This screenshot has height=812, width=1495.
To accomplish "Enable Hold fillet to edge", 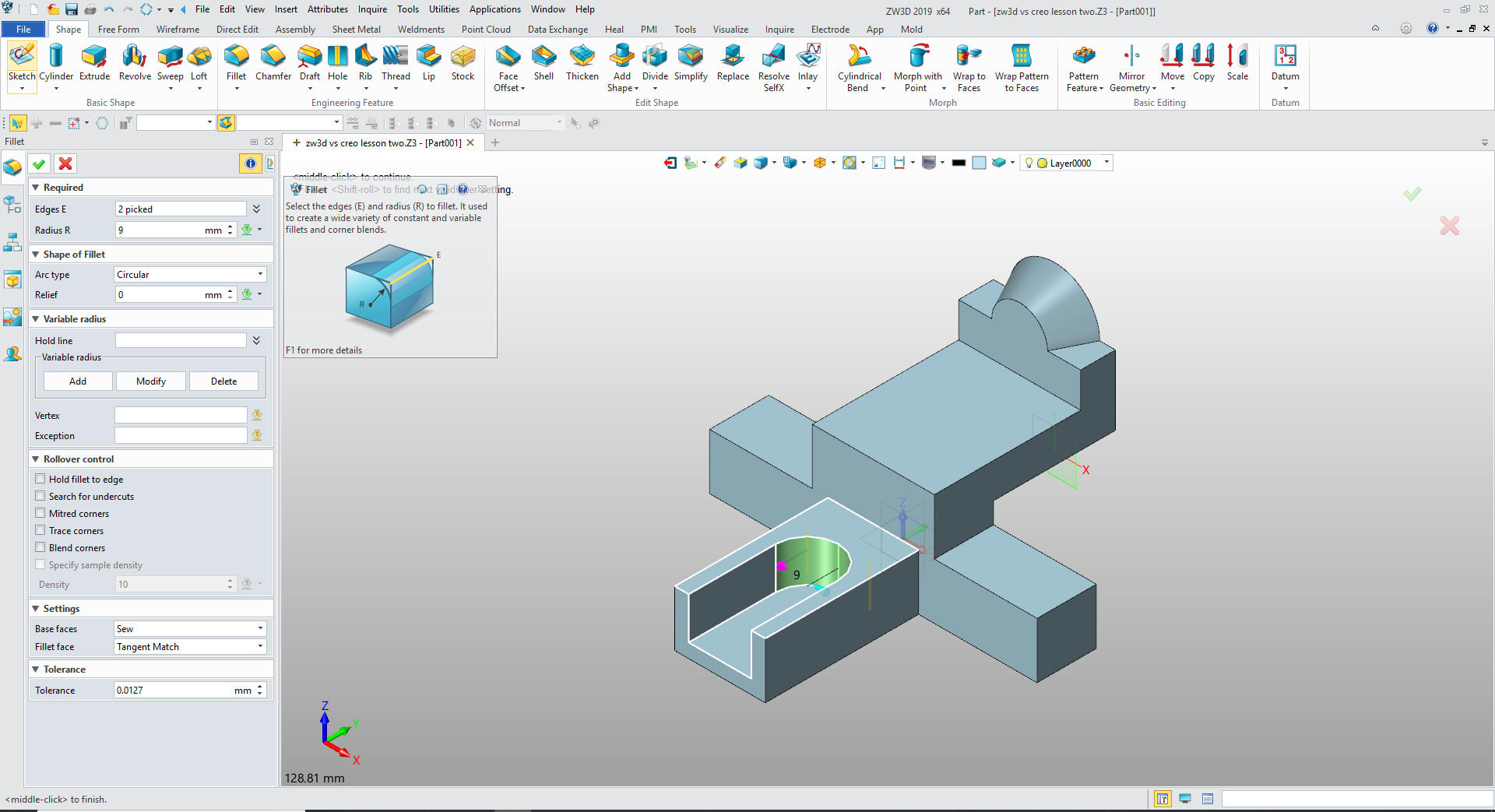I will (x=40, y=479).
